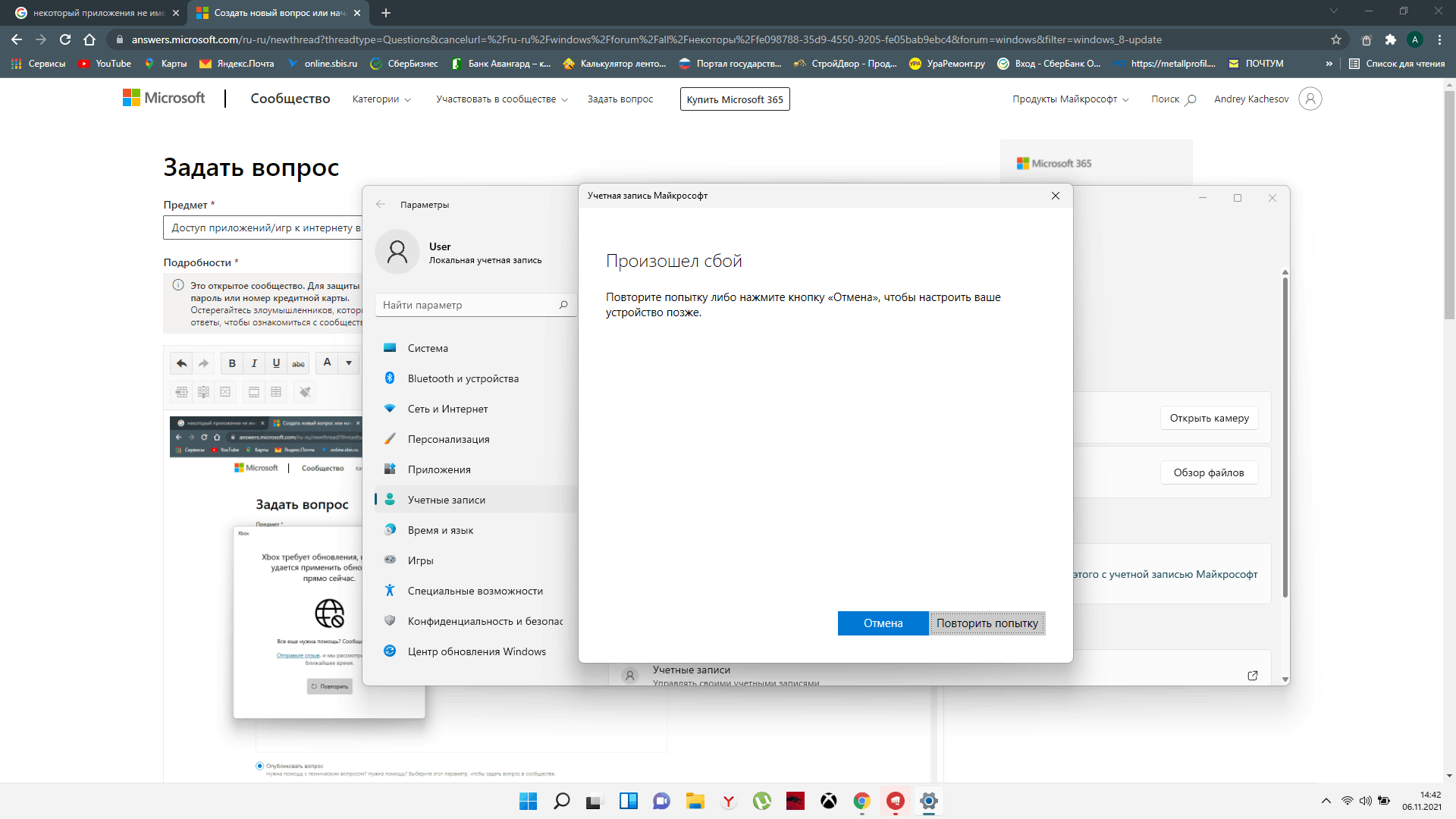The image size is (1456, 819).
Task: Select the Опубликовать вопрос radio button
Action: click(259, 766)
